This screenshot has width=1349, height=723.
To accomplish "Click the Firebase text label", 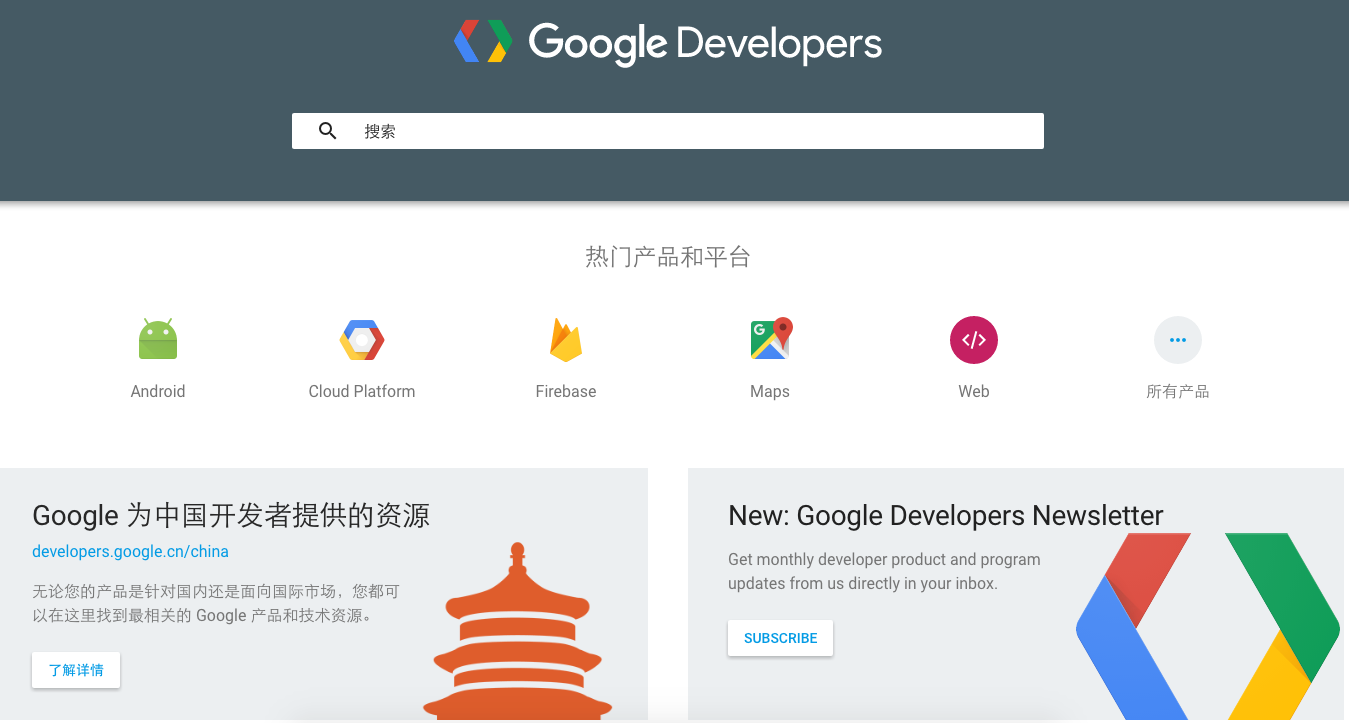I will click(566, 391).
